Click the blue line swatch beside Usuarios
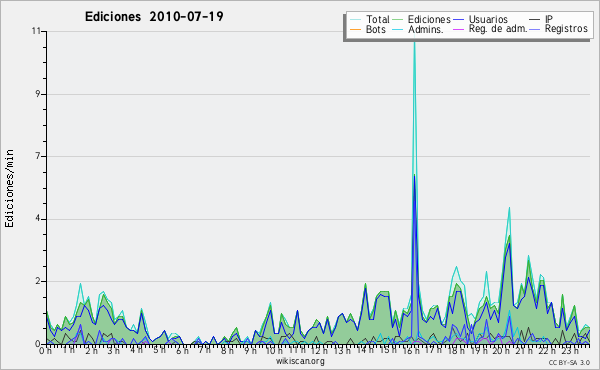This screenshot has width=600, height=370. (x=458, y=20)
